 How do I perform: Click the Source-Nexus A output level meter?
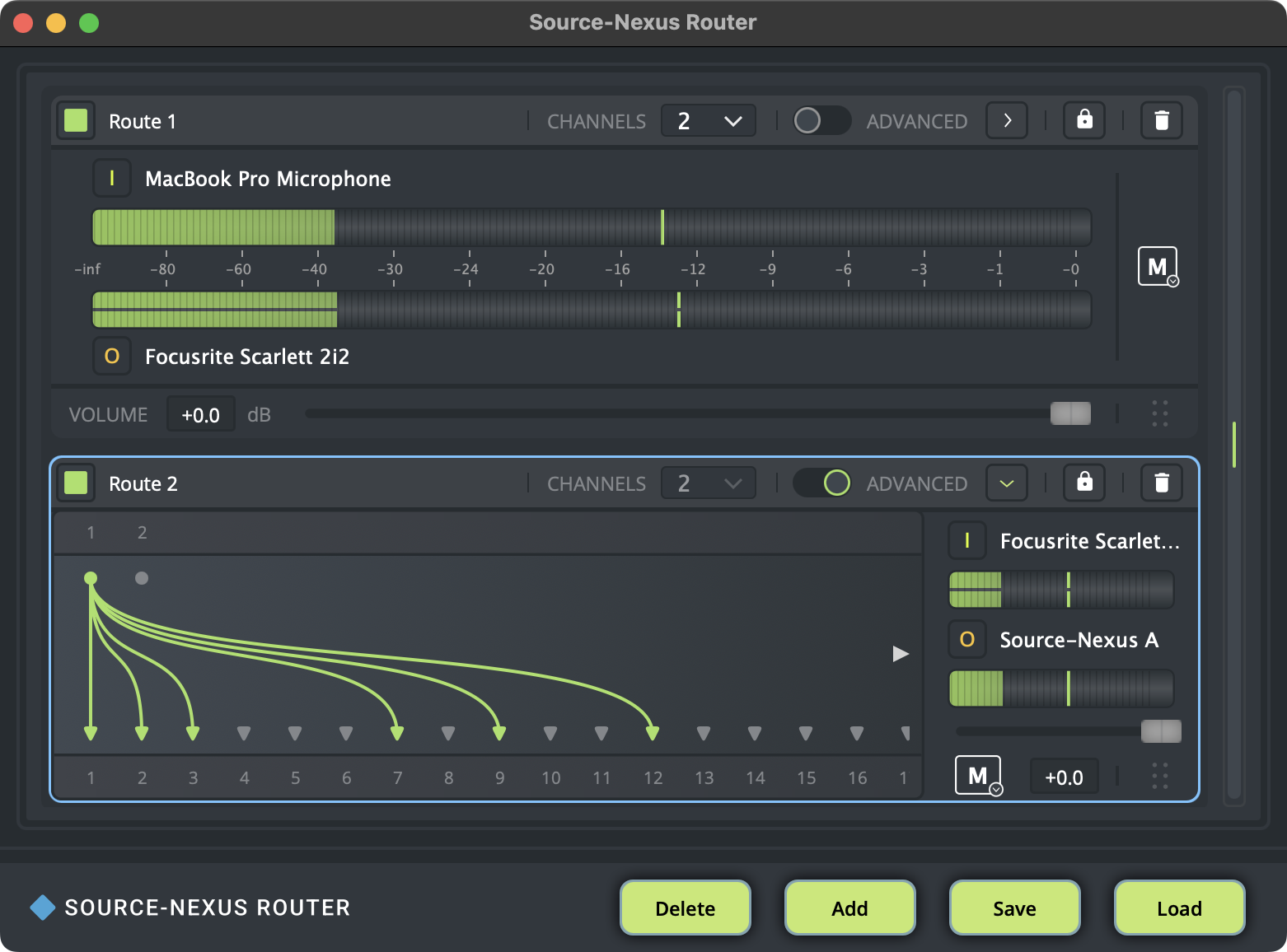(1061, 688)
